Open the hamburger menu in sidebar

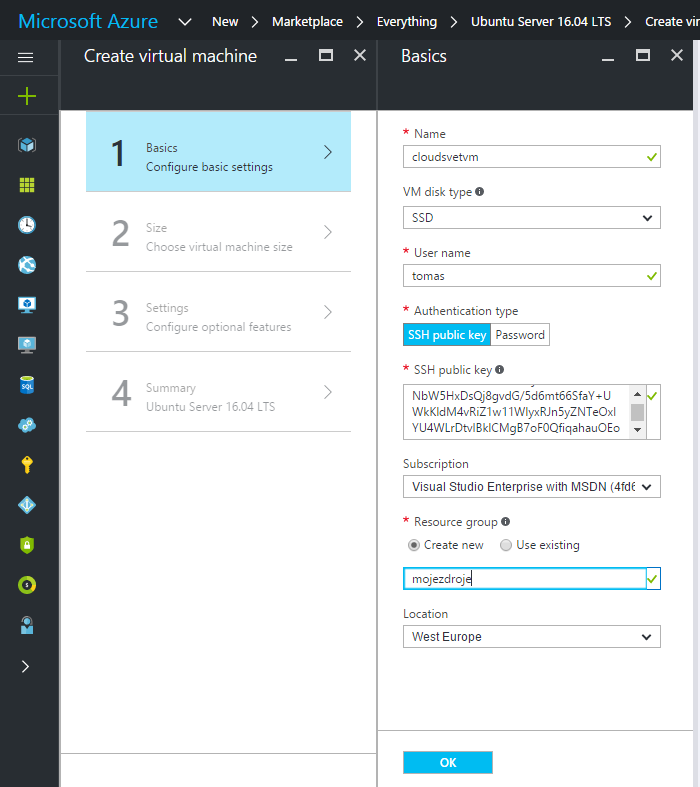[x=26, y=58]
